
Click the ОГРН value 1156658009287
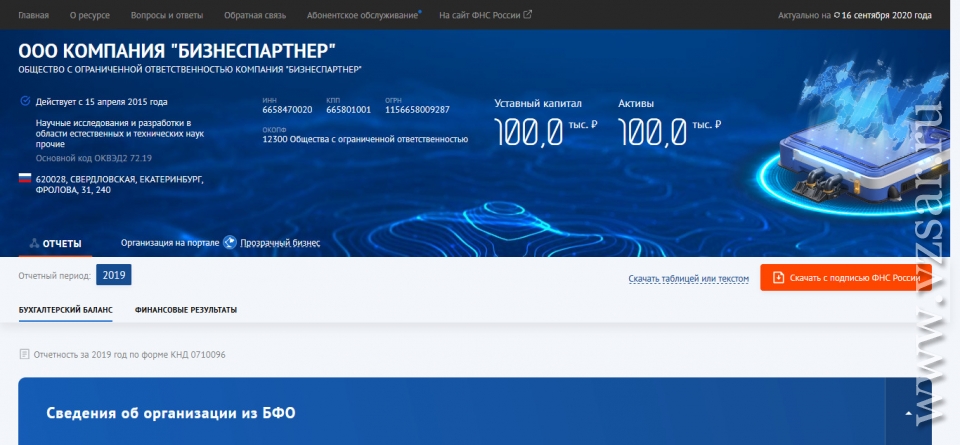coord(417,110)
